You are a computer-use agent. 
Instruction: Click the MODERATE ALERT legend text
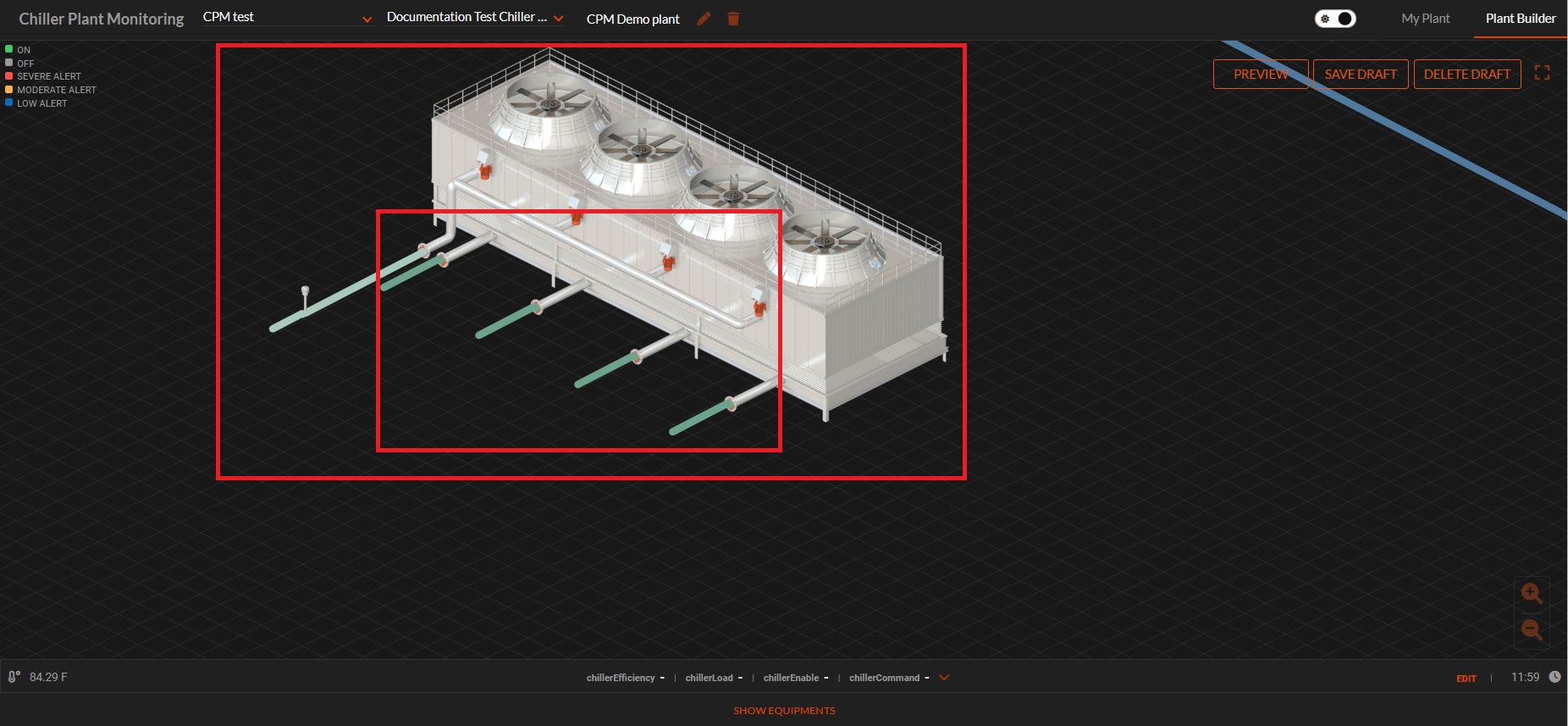57,90
